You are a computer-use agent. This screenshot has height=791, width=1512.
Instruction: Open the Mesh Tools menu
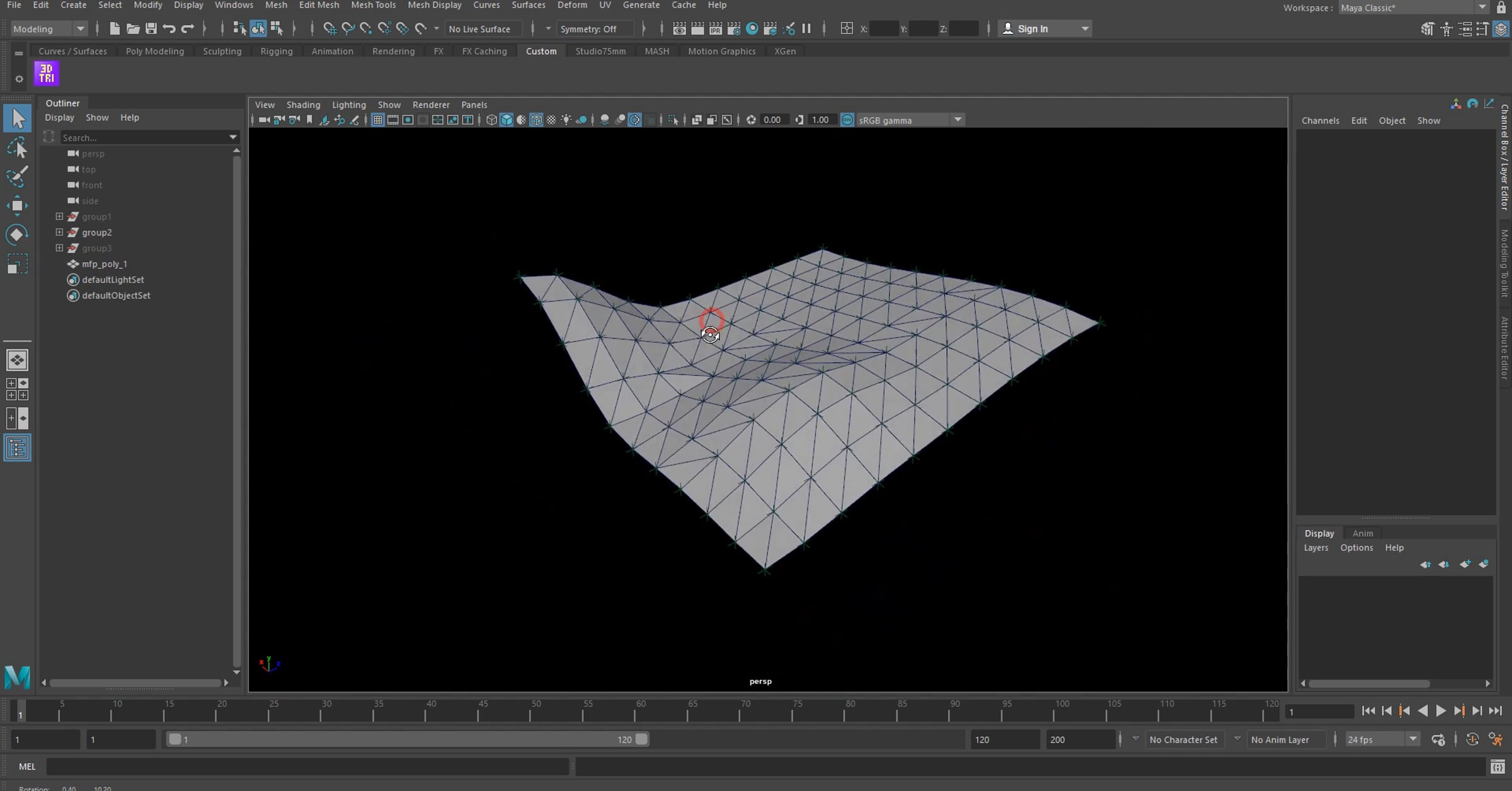click(x=373, y=5)
